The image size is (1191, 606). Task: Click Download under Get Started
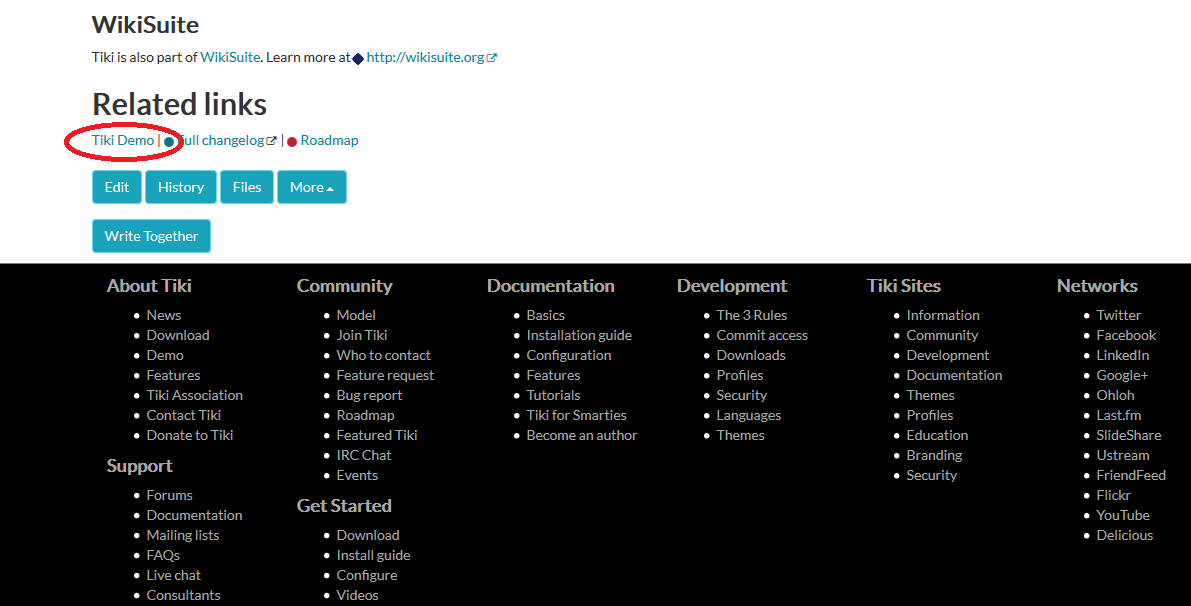click(x=368, y=535)
